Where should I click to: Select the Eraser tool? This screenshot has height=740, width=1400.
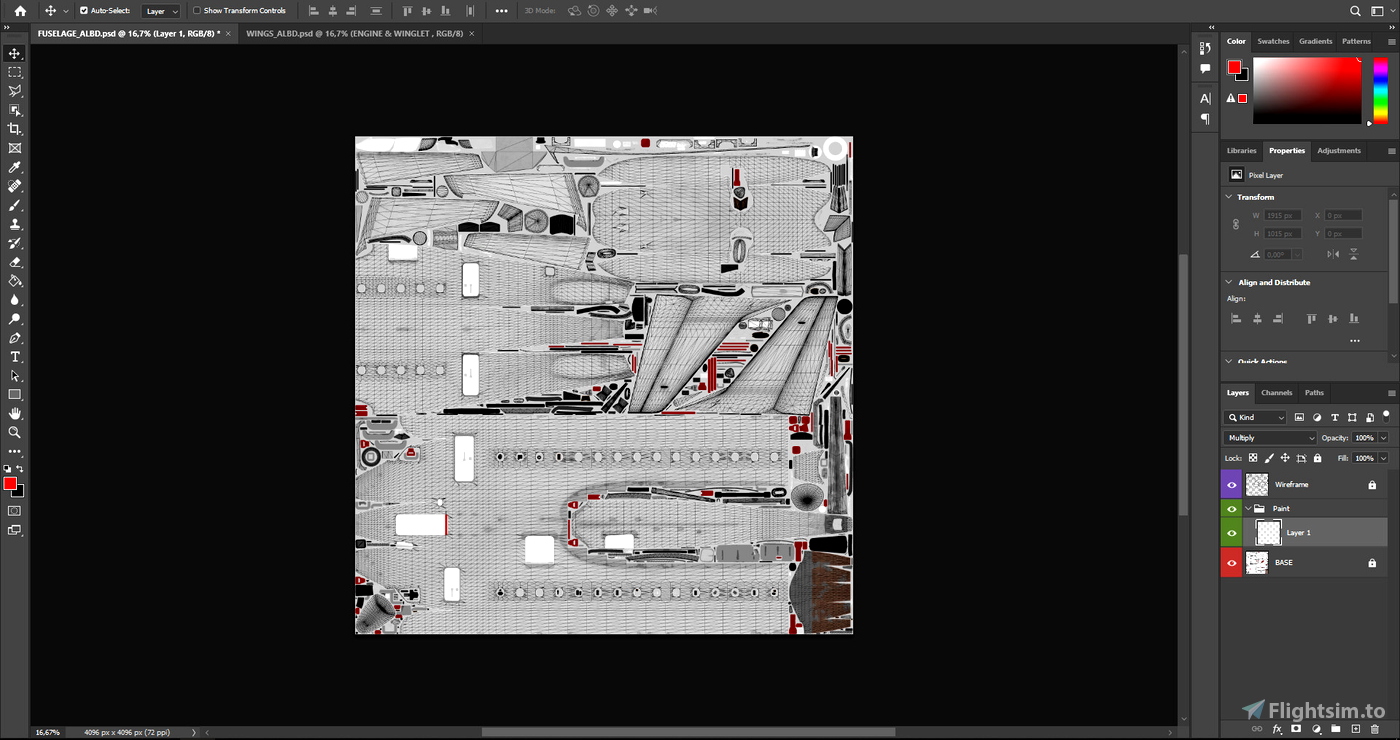15,262
